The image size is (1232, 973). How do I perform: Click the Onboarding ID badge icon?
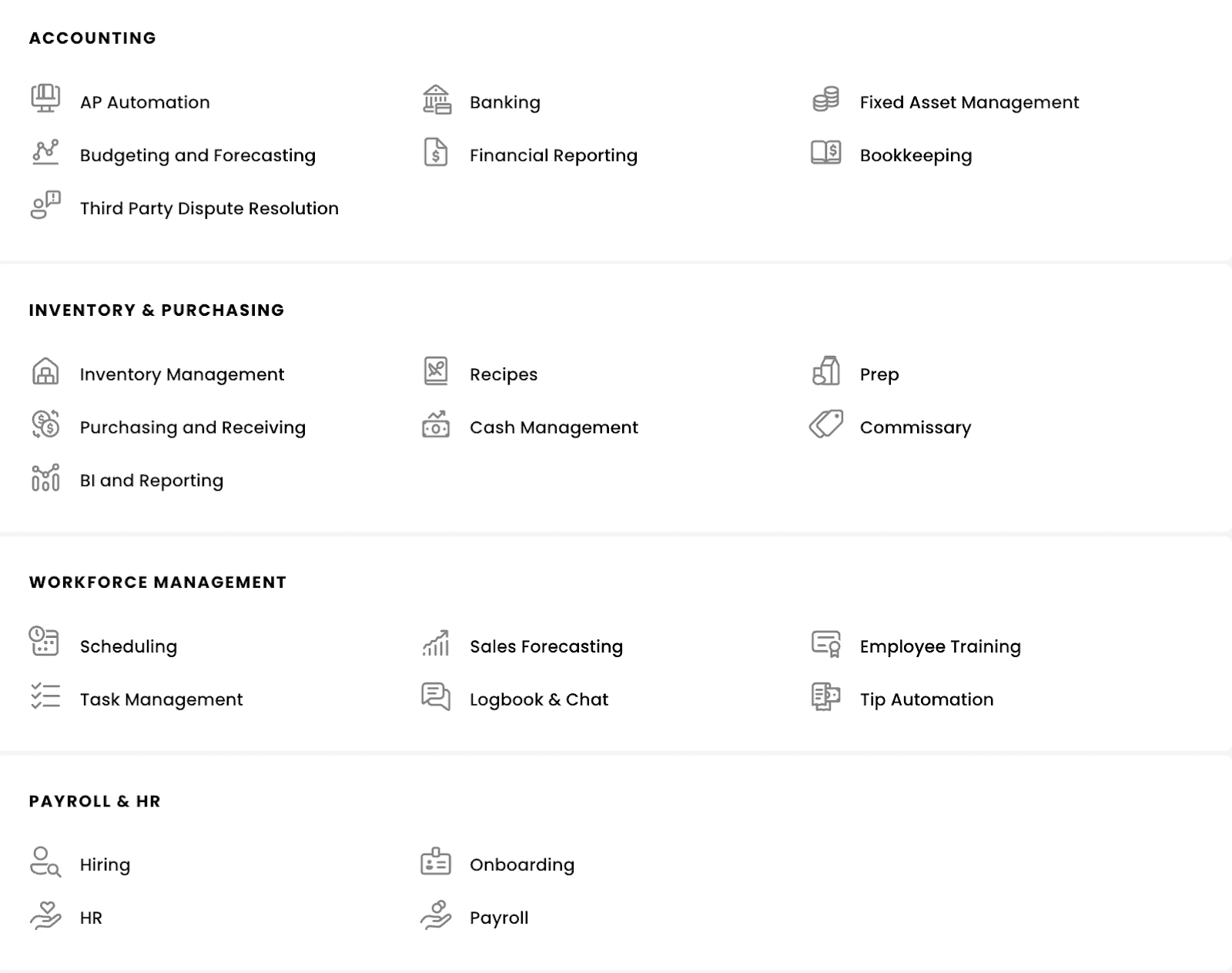pyautogui.click(x=436, y=862)
